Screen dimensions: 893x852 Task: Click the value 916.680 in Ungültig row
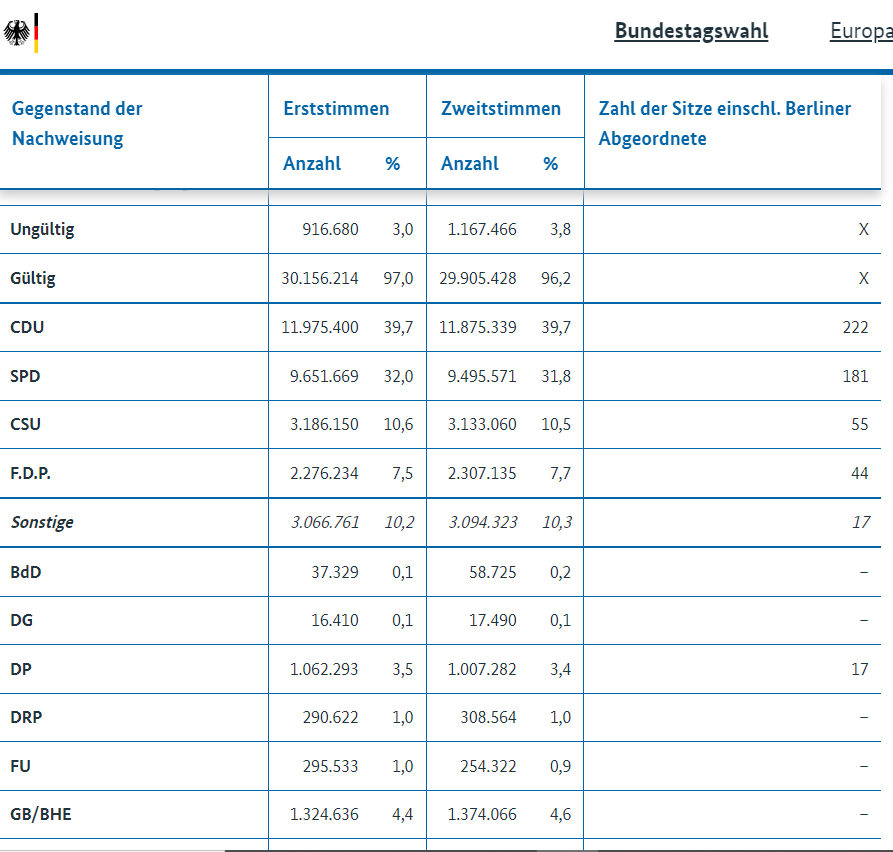(x=330, y=230)
